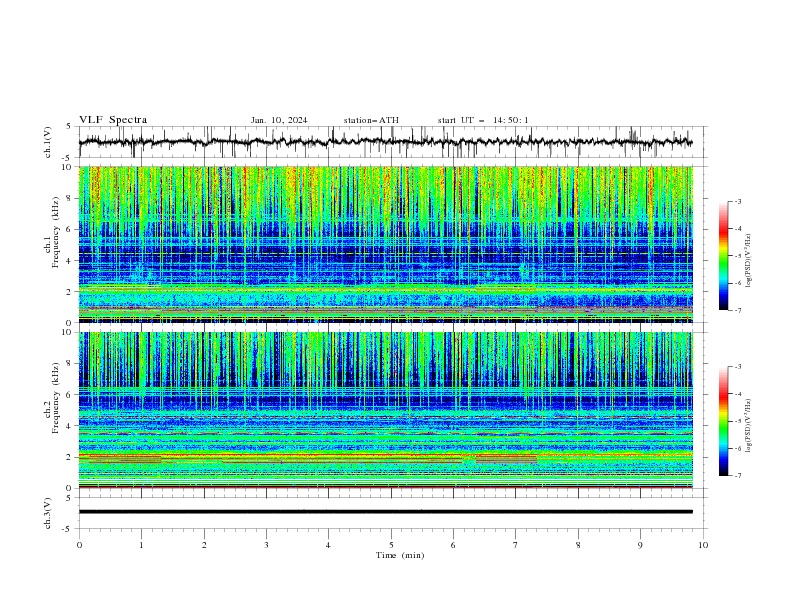Image resolution: width=792 pixels, height=612 pixels.
Task: Click tick label "2" on the Time axis
Action: click(x=204, y=545)
